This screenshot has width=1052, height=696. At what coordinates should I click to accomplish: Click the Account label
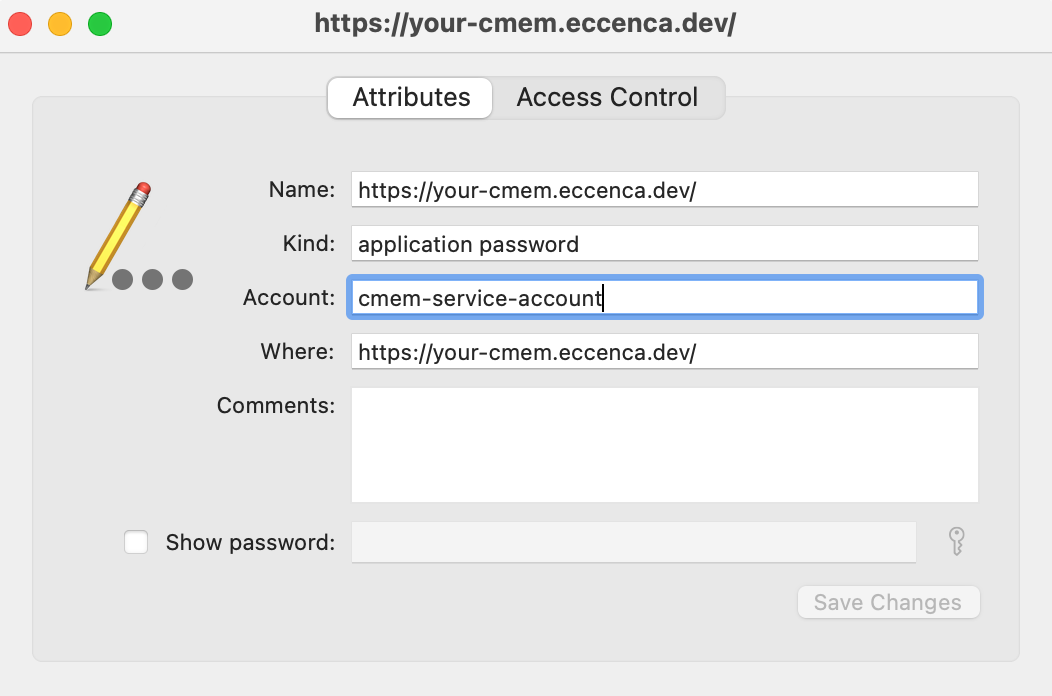(x=289, y=297)
